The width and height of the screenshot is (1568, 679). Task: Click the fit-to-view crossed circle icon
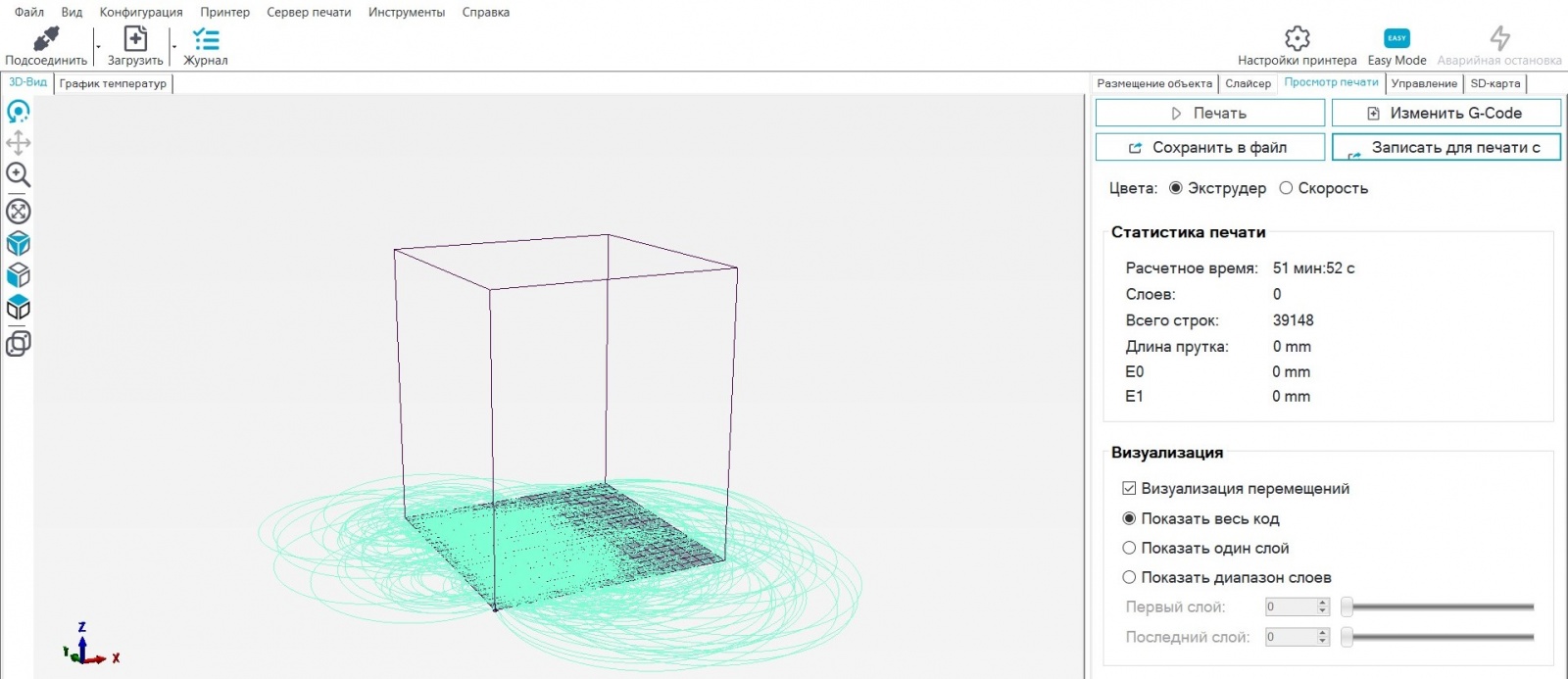18,211
